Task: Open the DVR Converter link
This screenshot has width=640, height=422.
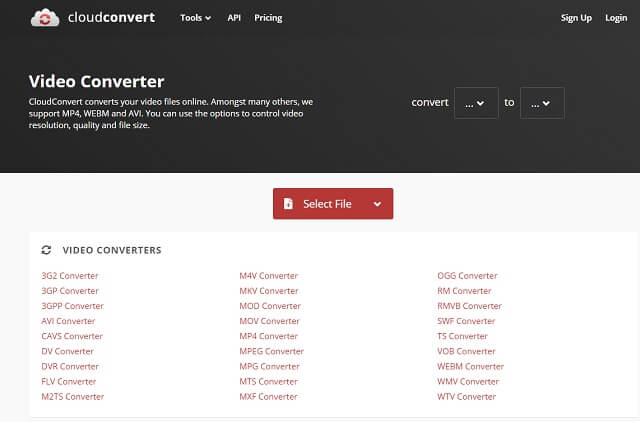Action: coord(70,366)
